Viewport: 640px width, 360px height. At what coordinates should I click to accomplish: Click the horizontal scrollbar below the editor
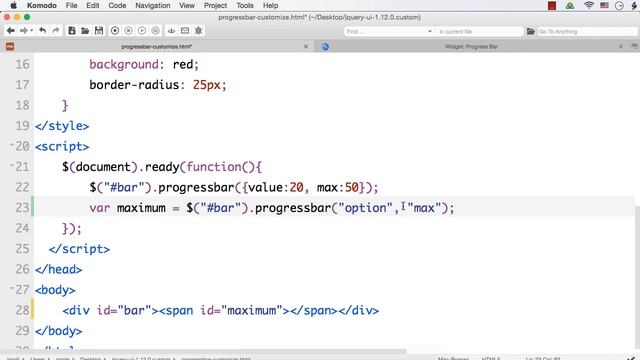click(203, 351)
